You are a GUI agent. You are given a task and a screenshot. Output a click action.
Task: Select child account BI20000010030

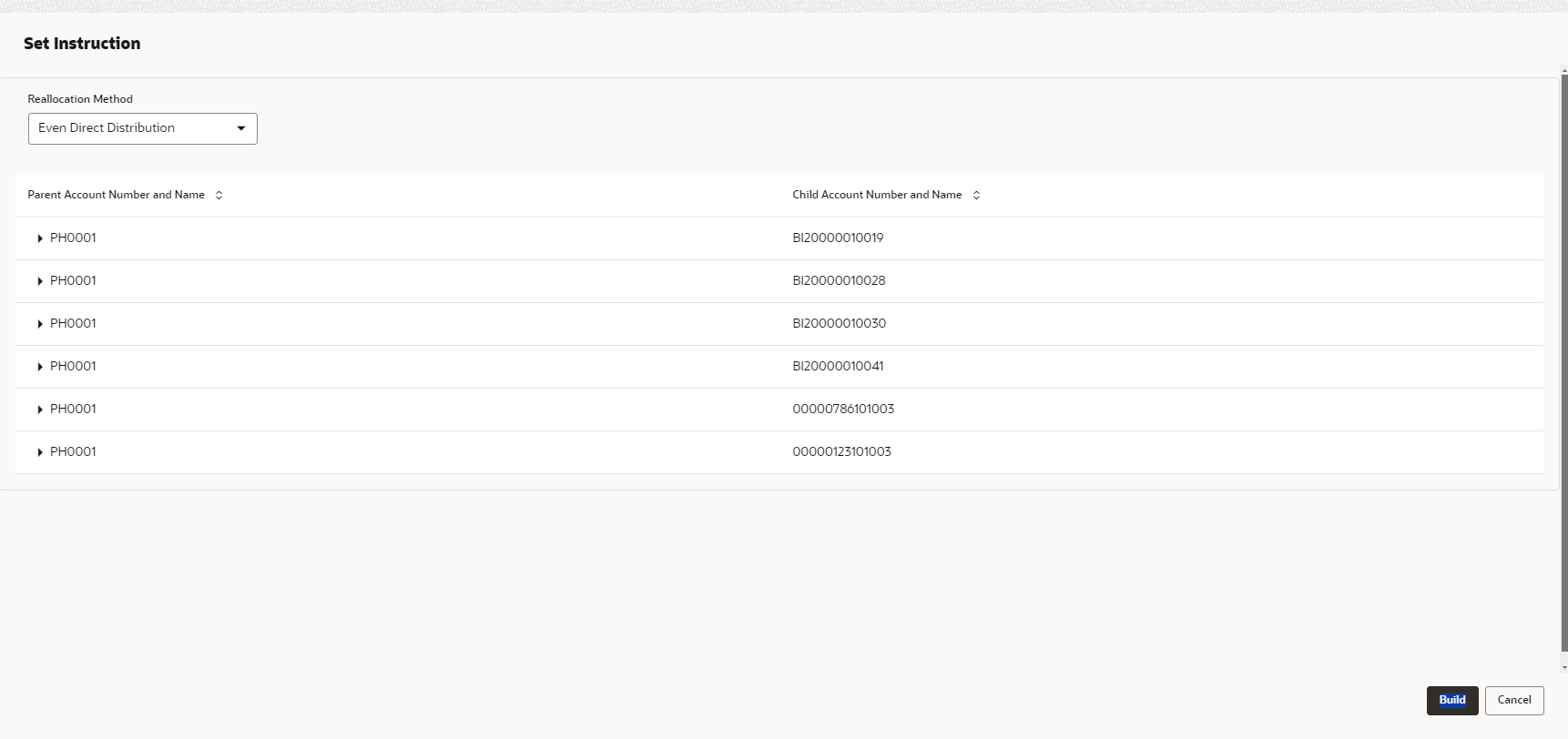[x=839, y=323]
